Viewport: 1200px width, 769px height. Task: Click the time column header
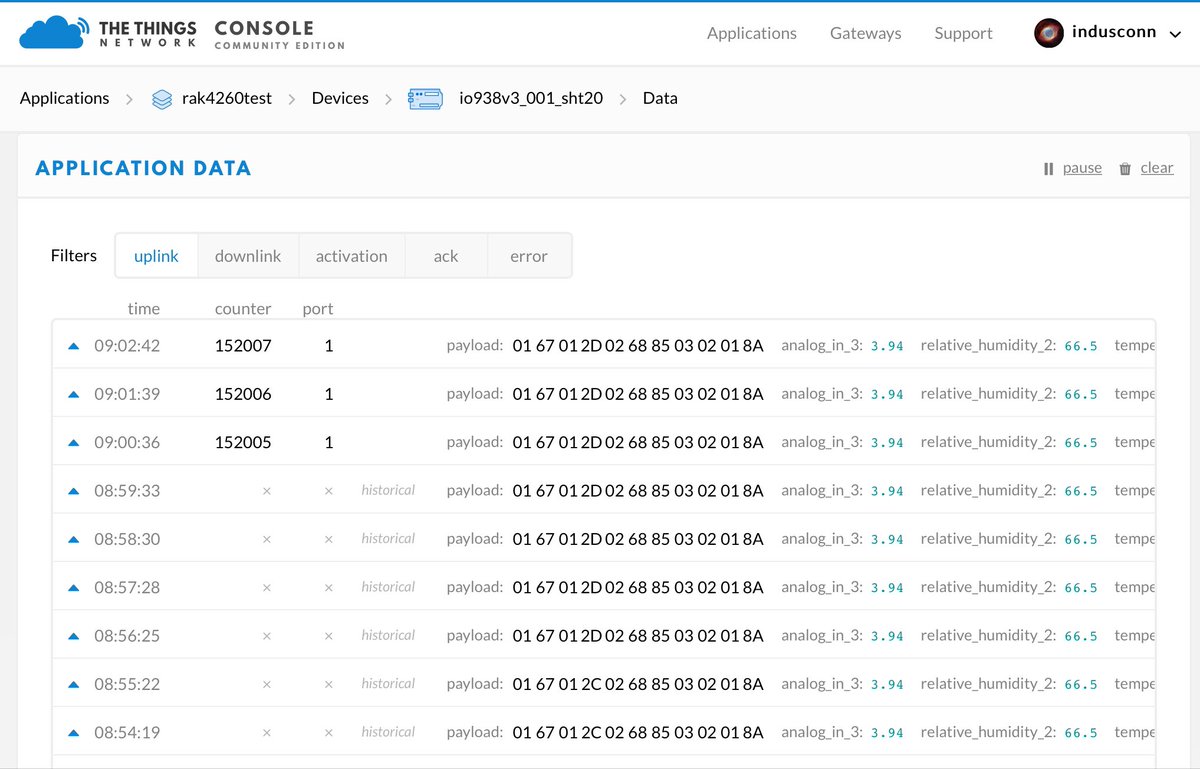pos(144,309)
